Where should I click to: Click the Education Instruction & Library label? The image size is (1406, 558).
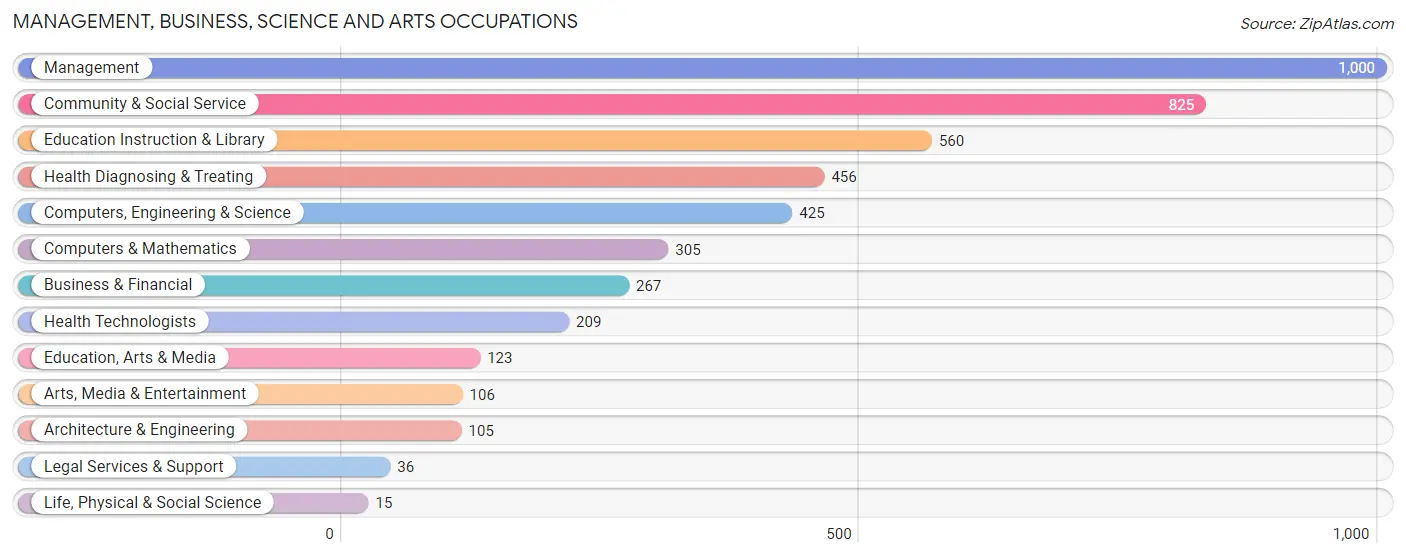(154, 140)
